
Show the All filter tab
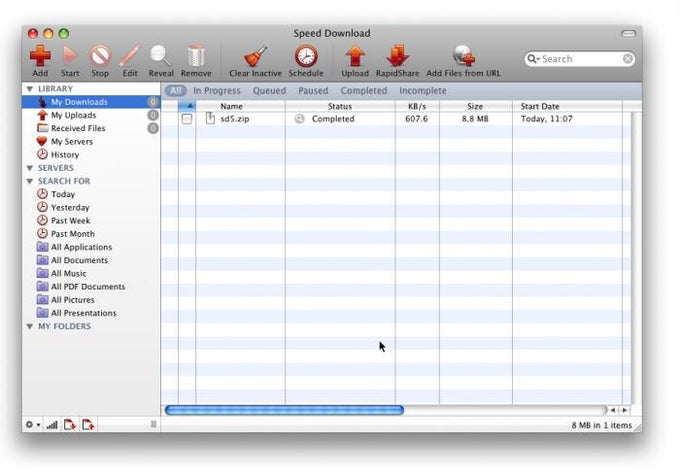175,91
